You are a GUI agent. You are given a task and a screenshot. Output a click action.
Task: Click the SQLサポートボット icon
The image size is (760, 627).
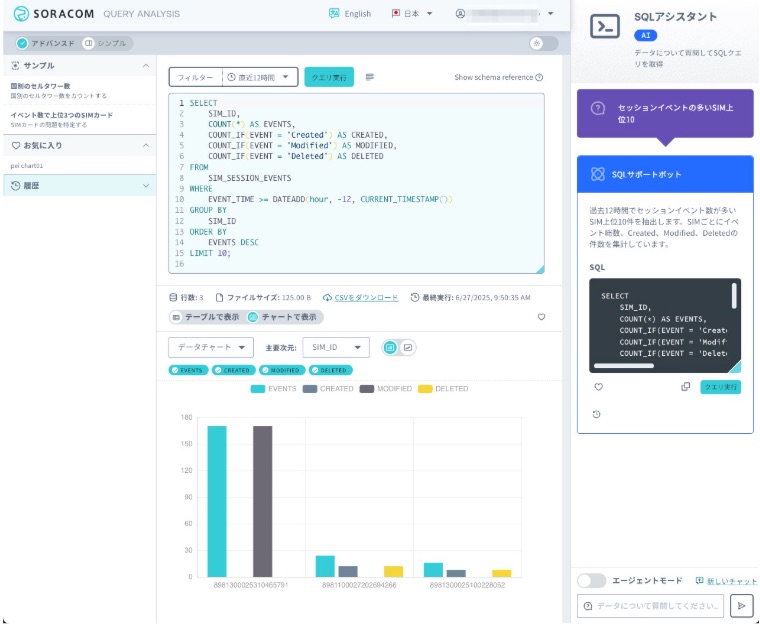coord(598,174)
